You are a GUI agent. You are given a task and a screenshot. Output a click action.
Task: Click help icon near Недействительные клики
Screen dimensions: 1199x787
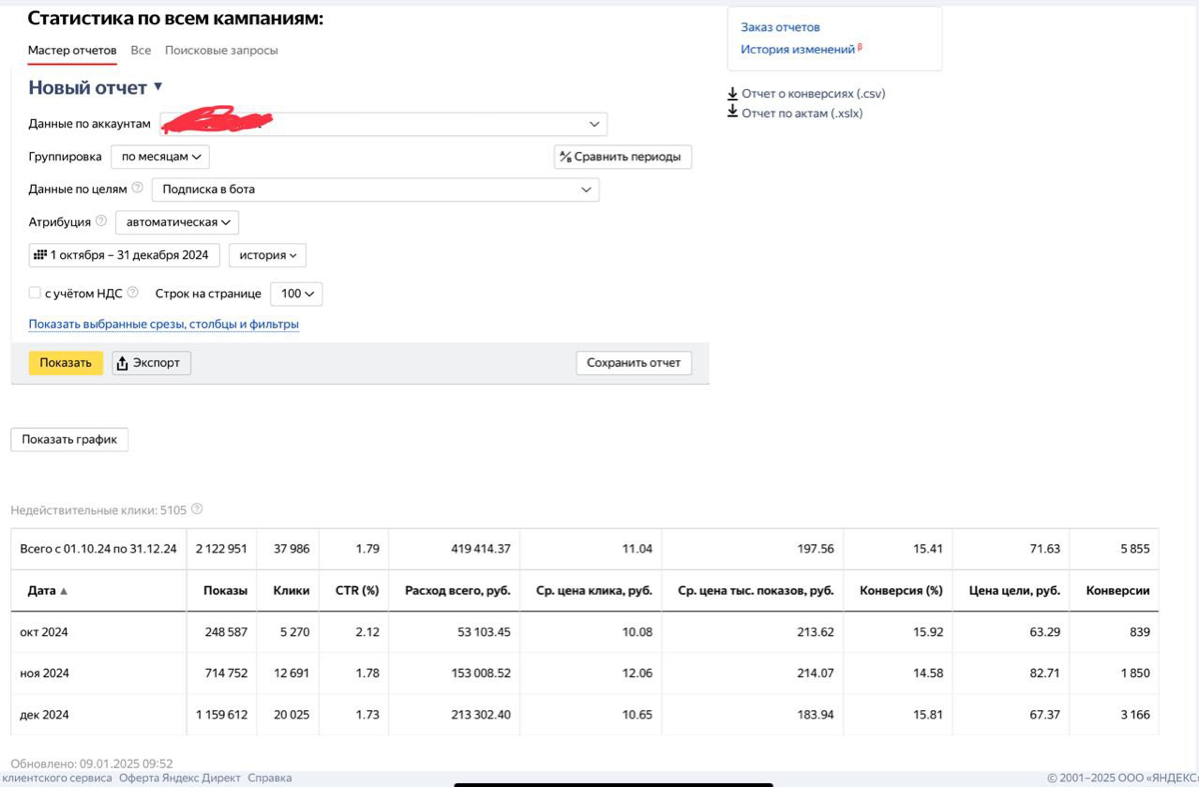(197, 509)
